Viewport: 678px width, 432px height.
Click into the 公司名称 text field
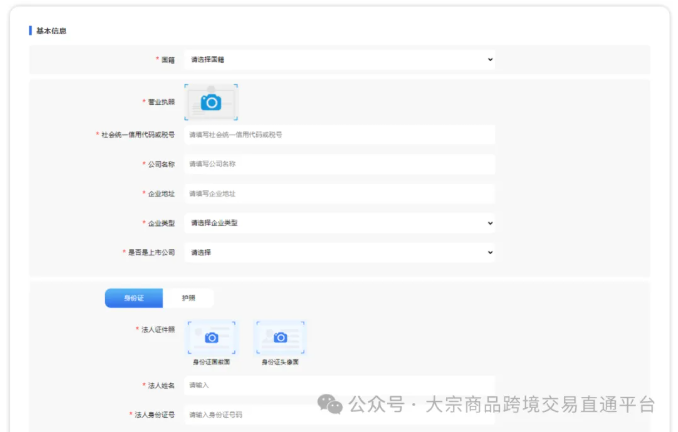tap(339, 164)
